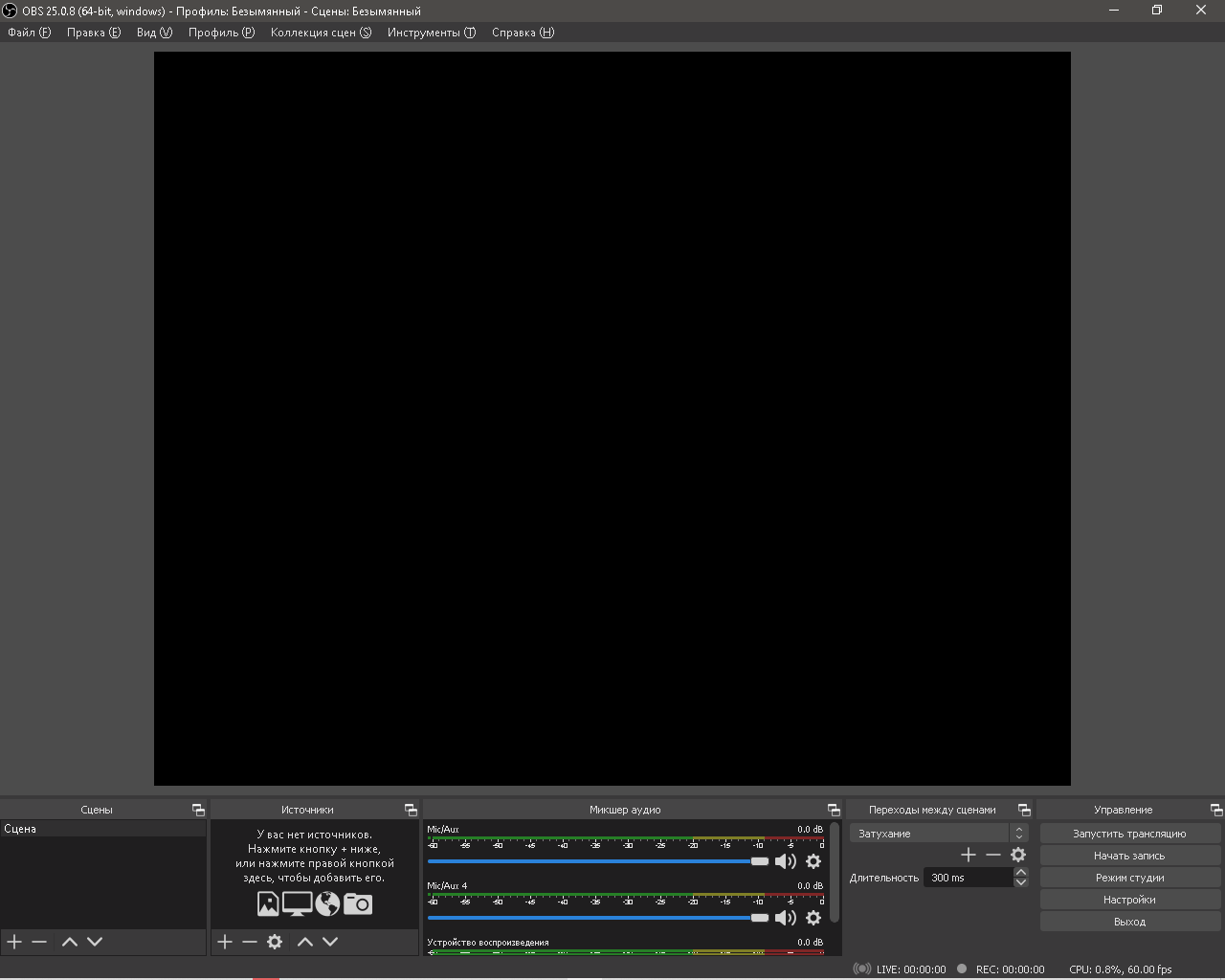This screenshot has width=1225, height=980.
Task: Open the Справка menu
Action: click(523, 33)
